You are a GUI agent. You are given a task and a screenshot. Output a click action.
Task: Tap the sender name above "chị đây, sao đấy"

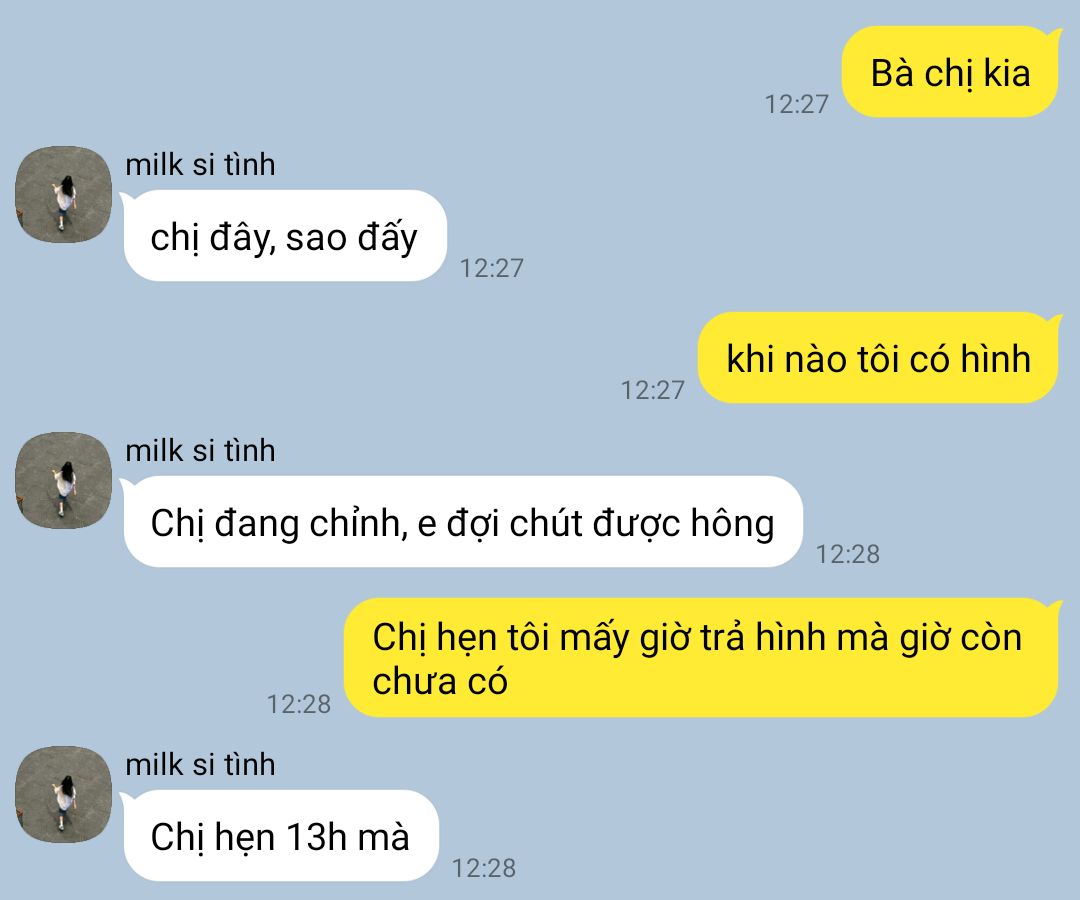[x=200, y=165]
